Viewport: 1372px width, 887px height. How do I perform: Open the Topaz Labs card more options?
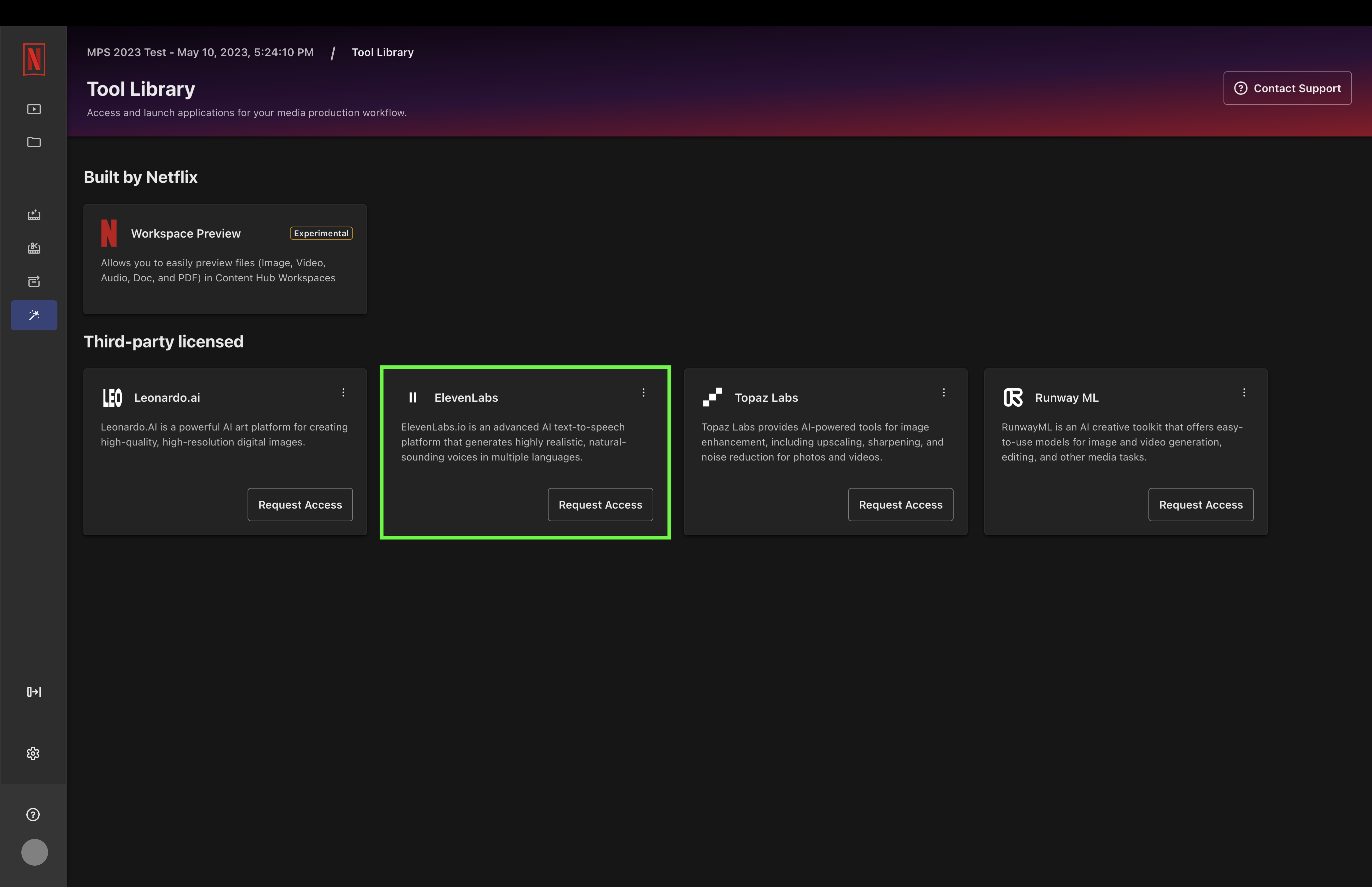(x=944, y=392)
